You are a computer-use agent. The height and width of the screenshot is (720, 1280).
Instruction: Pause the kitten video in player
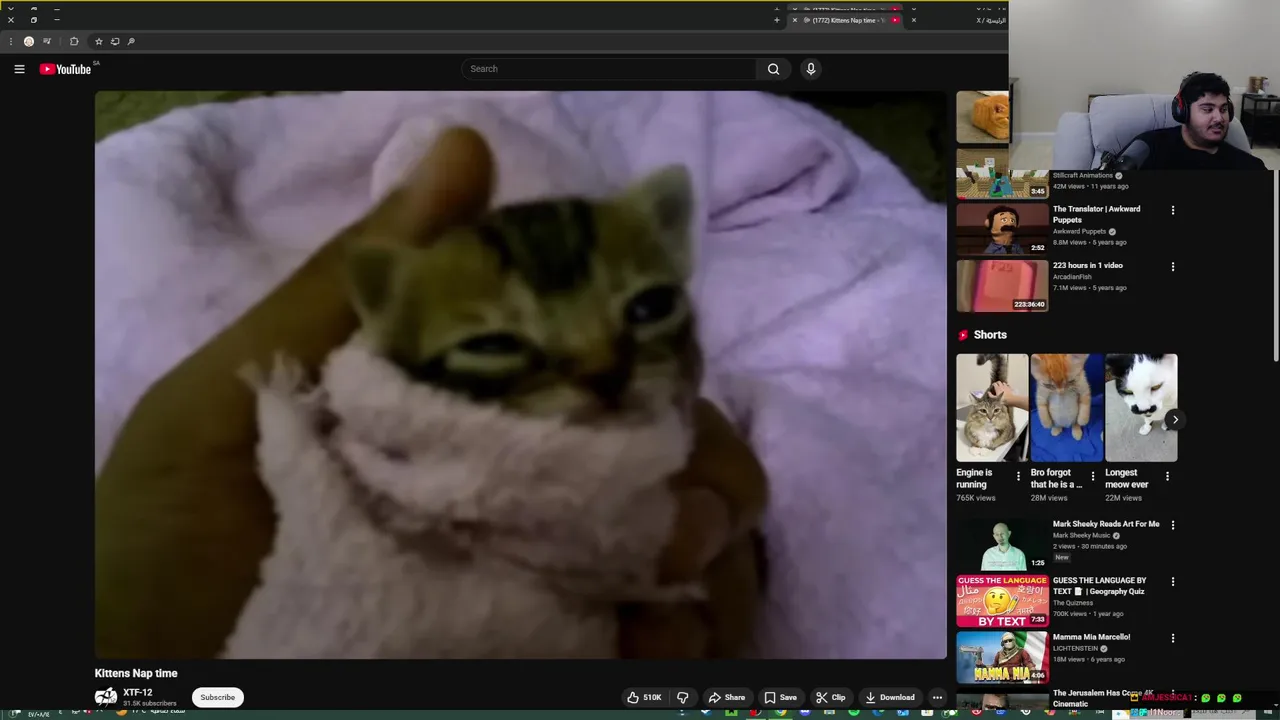click(x=520, y=375)
